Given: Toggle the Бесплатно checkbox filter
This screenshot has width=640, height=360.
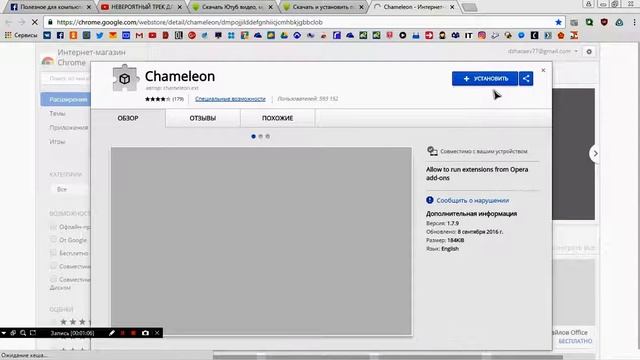Looking at the screenshot, I should (53, 253).
